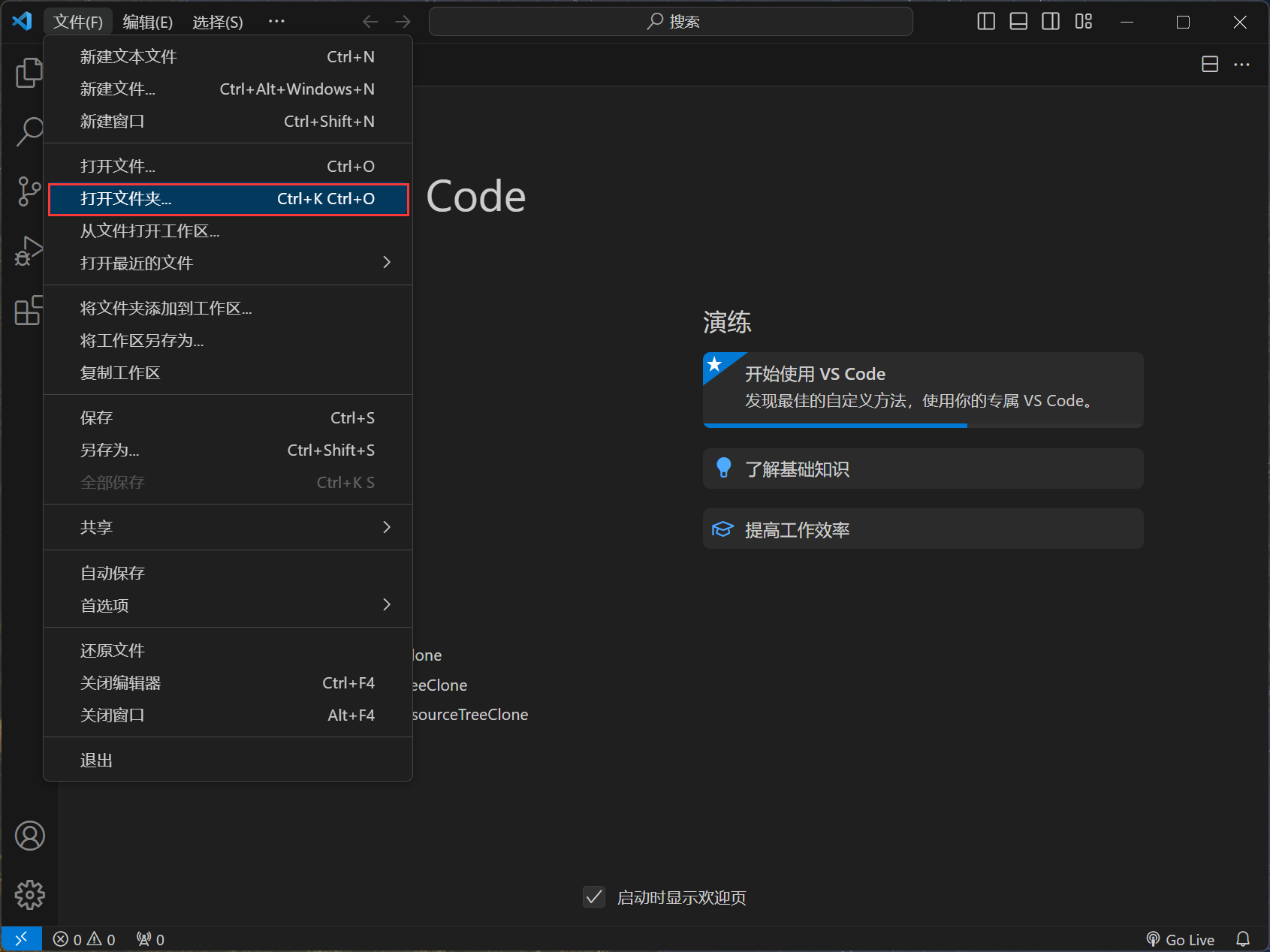
Task: Open the Selection menu
Action: 218,22
